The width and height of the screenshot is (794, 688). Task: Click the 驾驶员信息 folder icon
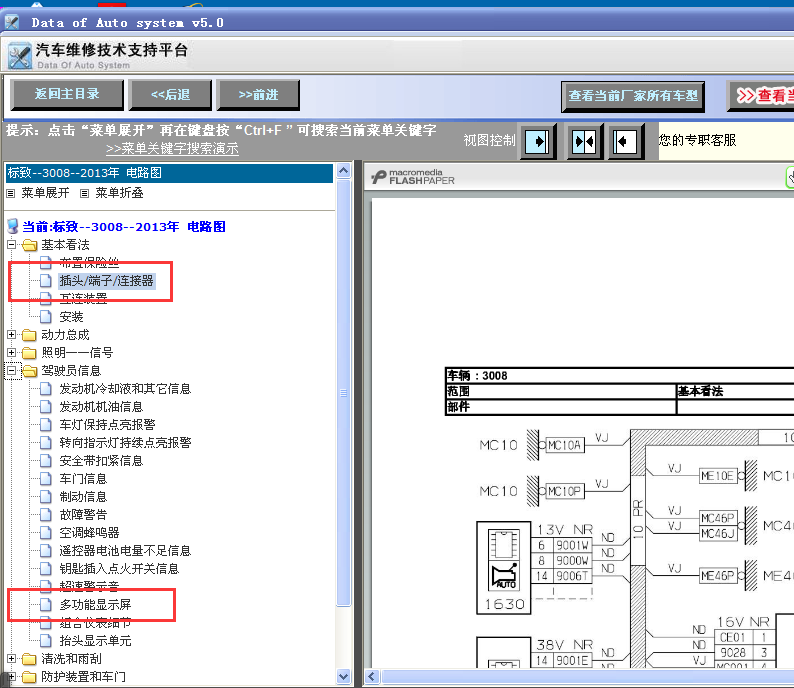pos(30,371)
